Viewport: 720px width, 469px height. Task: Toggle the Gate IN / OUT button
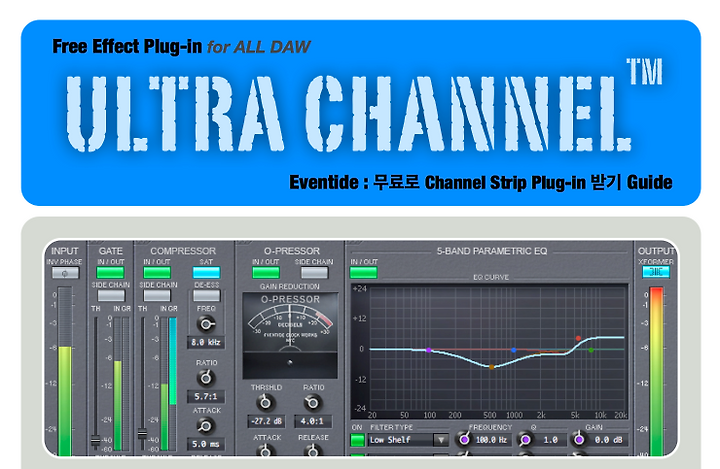(110, 273)
